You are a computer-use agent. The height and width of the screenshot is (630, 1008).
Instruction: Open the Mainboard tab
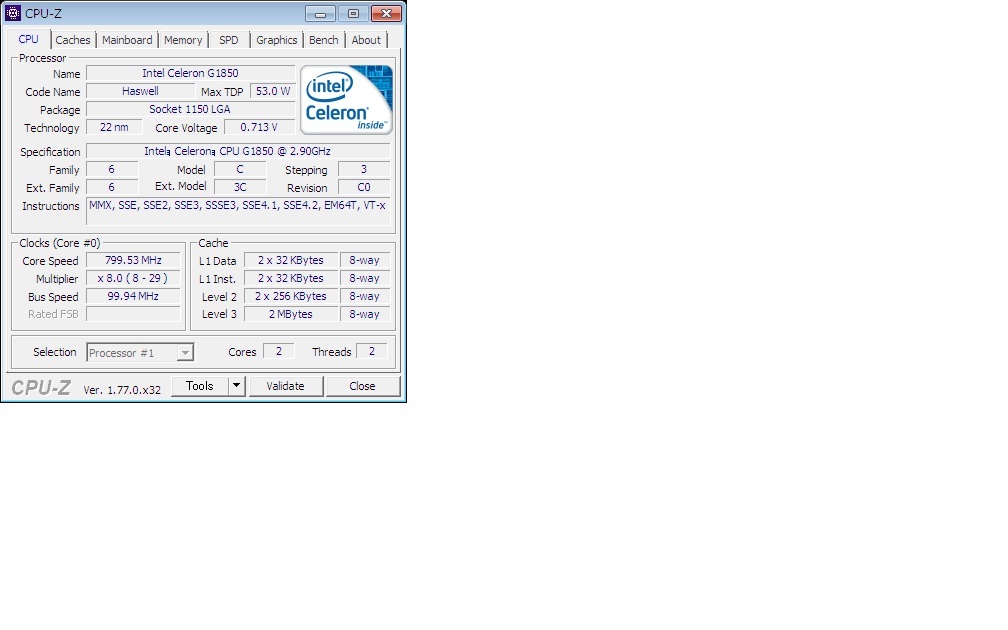coord(127,40)
